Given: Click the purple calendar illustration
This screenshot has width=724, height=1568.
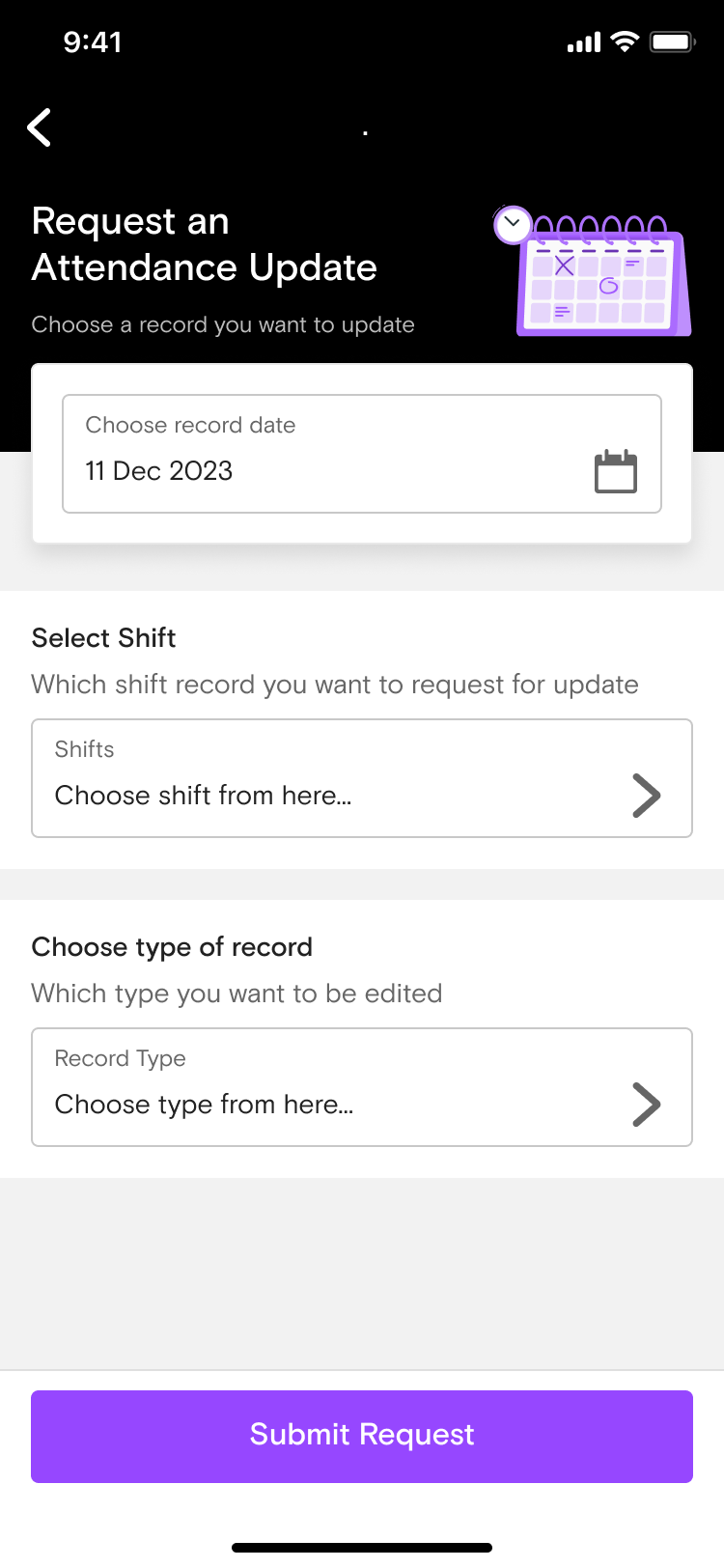Looking at the screenshot, I should (604, 280).
